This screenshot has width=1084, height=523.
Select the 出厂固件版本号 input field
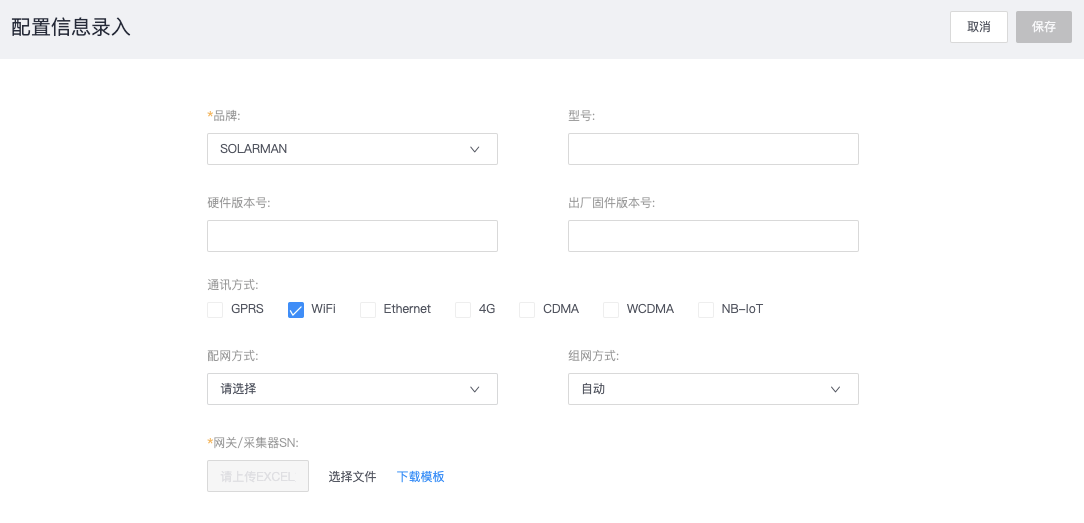[x=712, y=236]
